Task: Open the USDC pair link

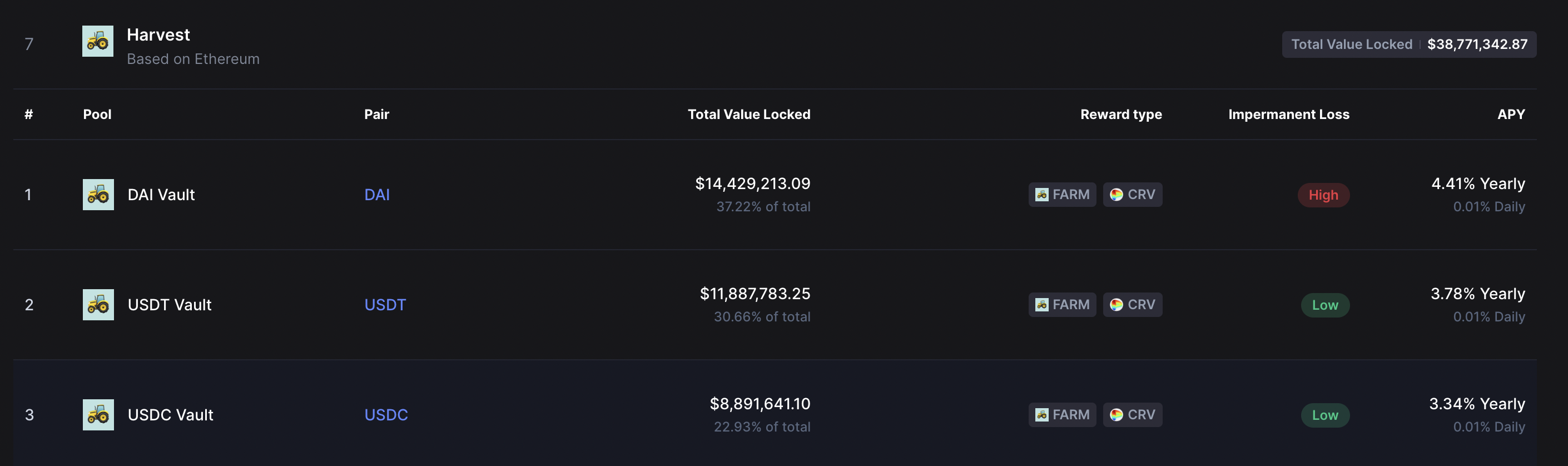Action: (x=386, y=415)
